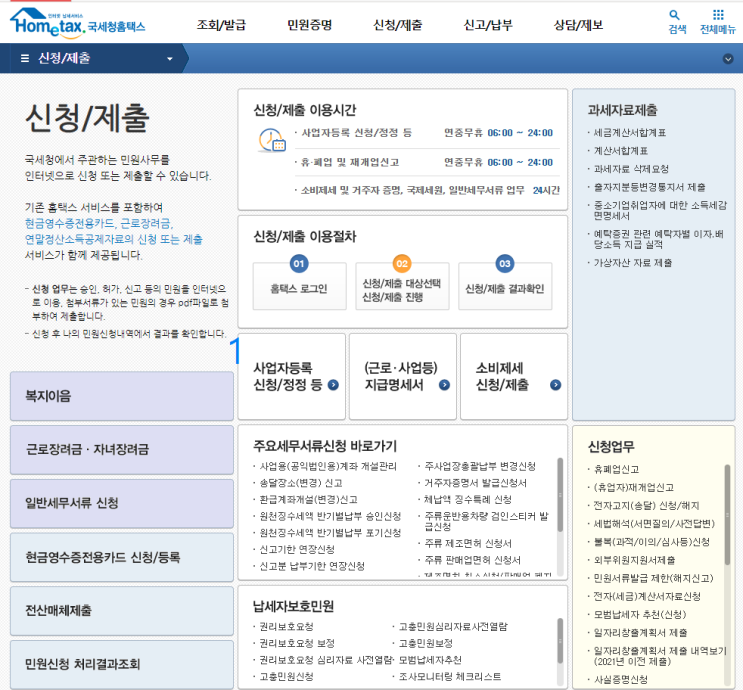The width and height of the screenshot is (743, 690).
Task: Open 불복(과적/이의/심사등)신청 link
Action: 652,542
